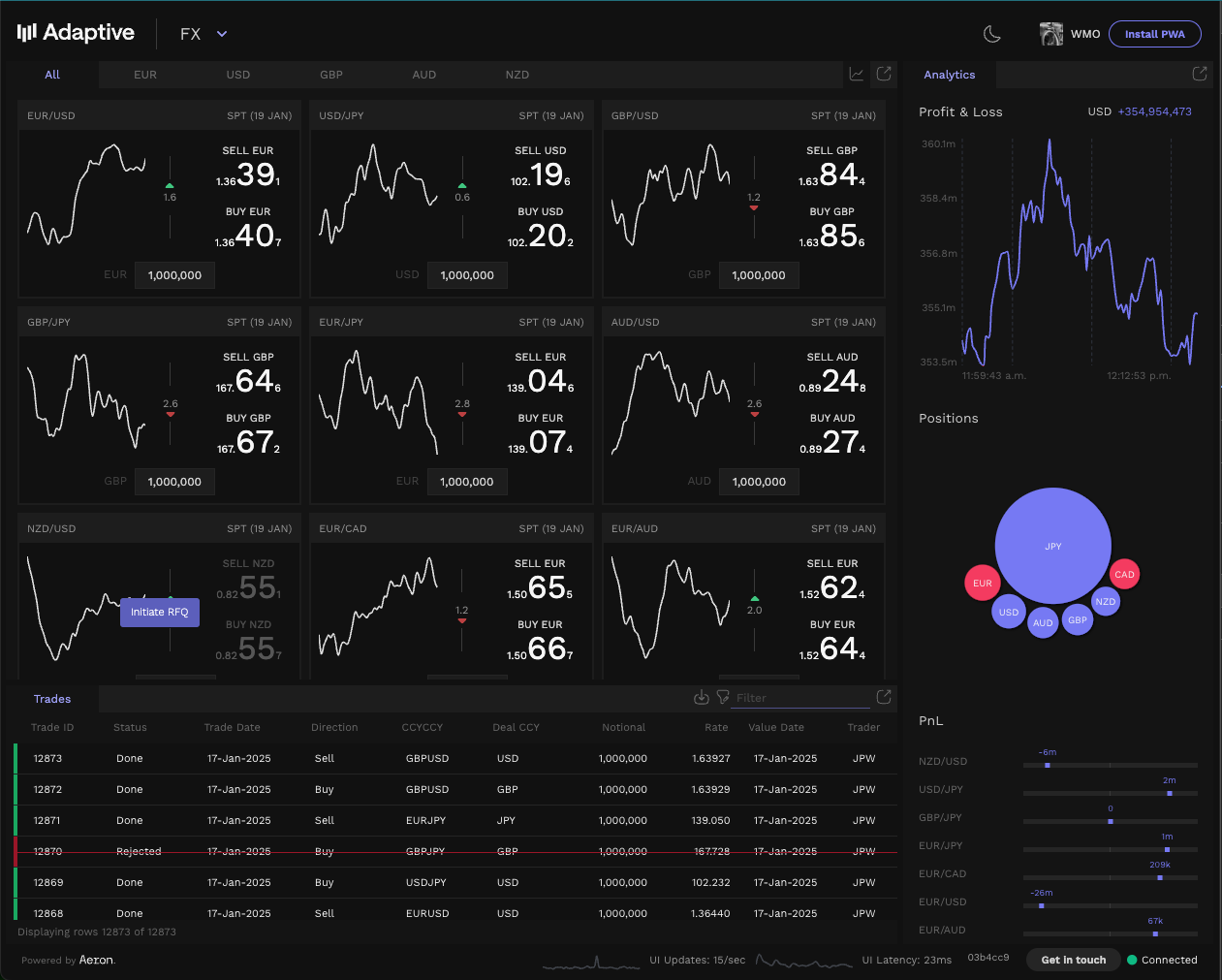Click the CSV export download icon in Trades
The height and width of the screenshot is (980, 1222).
tap(702, 697)
